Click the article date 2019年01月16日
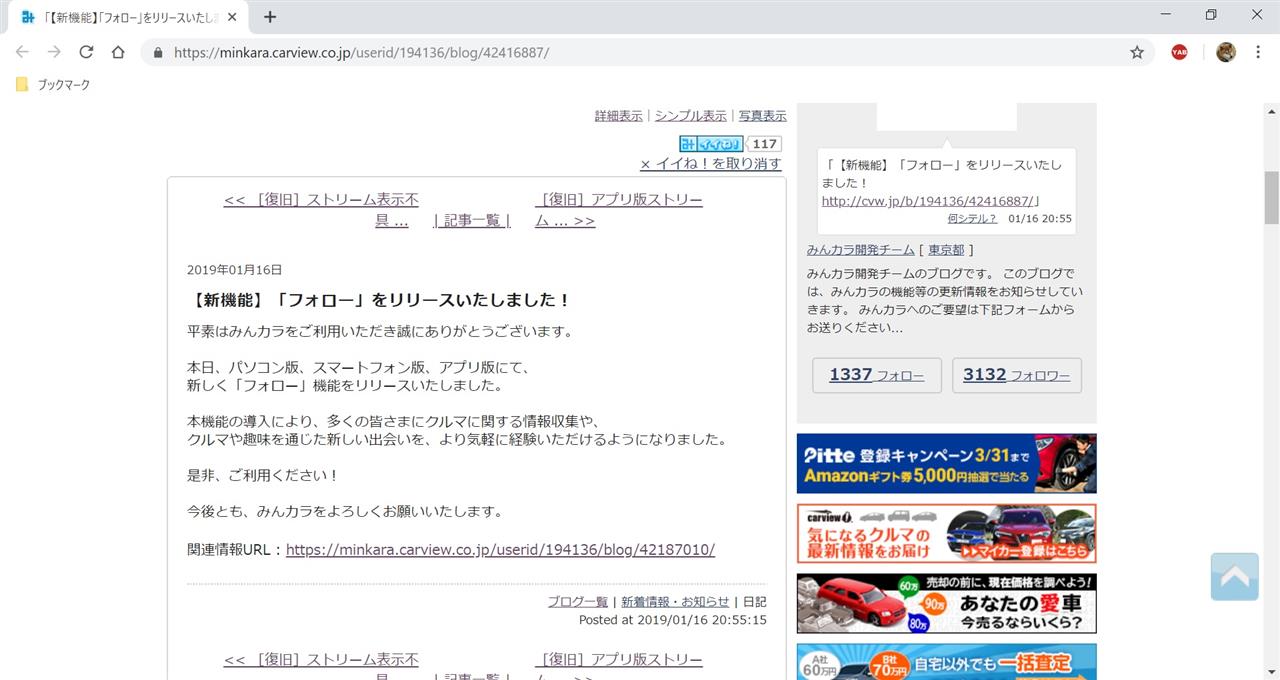This screenshot has width=1280, height=680. point(235,270)
